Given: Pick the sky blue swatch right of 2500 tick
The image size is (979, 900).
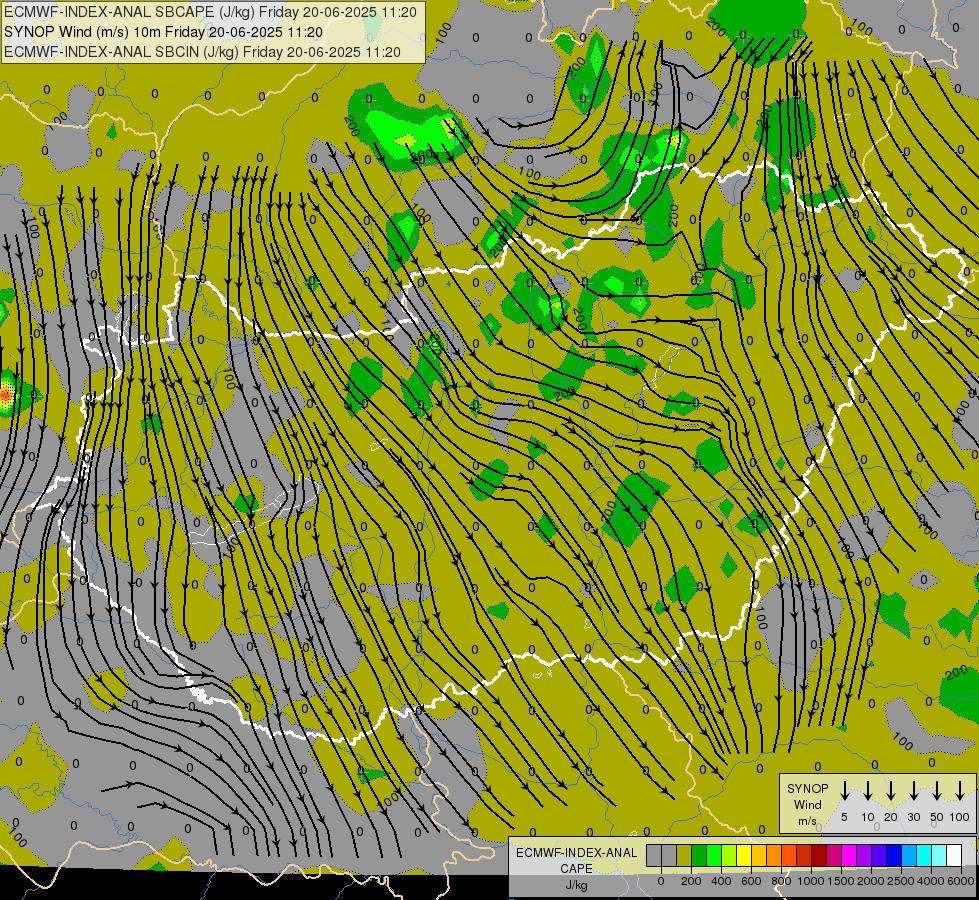Looking at the screenshot, I should click(908, 855).
